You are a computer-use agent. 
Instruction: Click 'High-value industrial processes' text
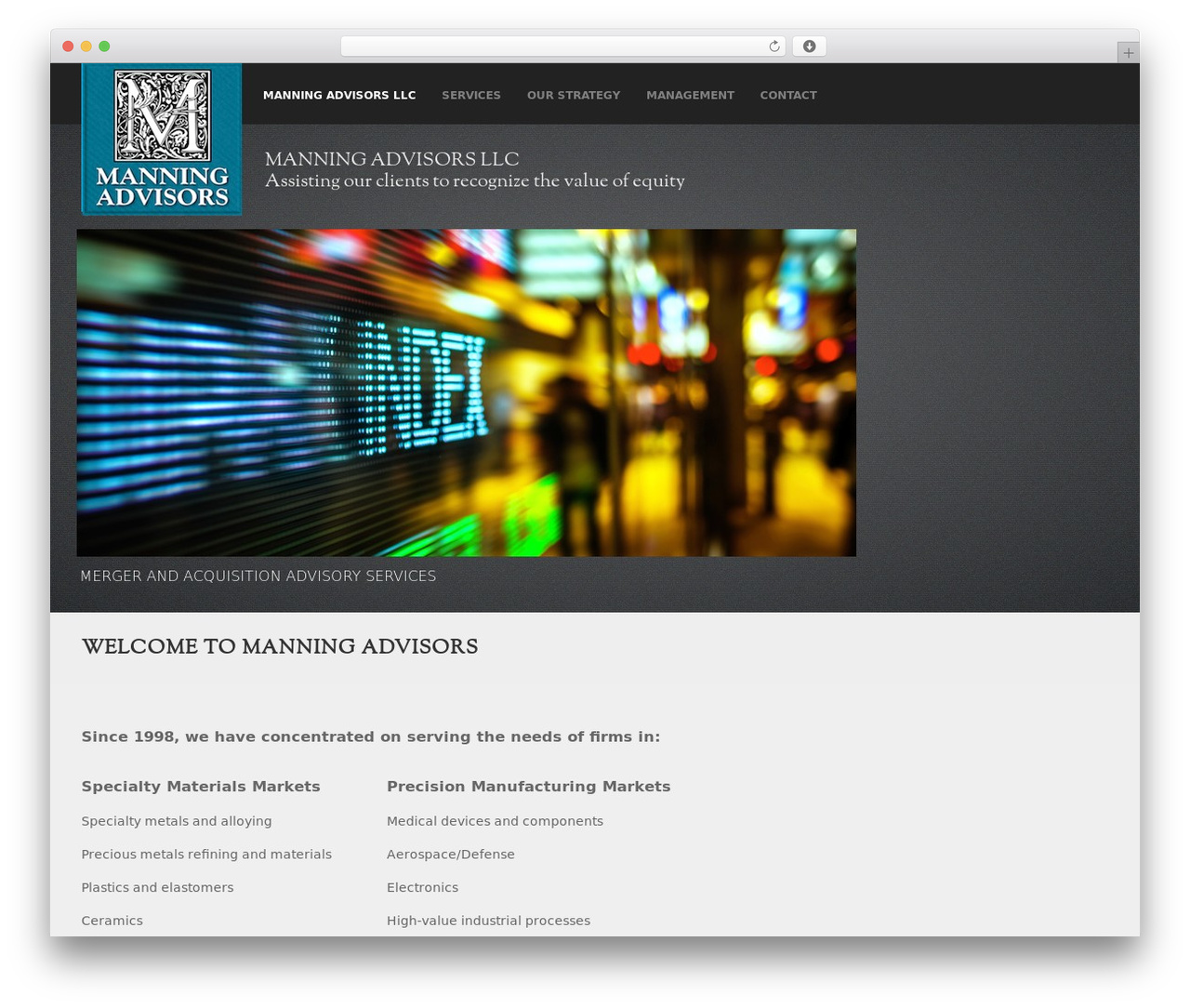pos(488,921)
